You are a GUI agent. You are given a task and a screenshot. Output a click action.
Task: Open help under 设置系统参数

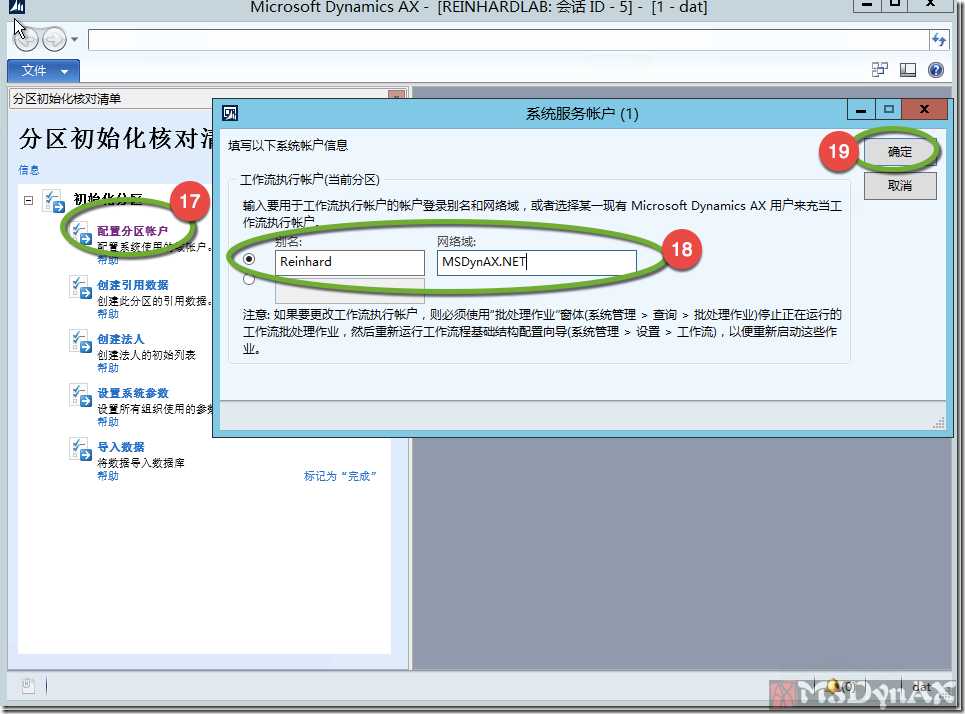tap(108, 422)
